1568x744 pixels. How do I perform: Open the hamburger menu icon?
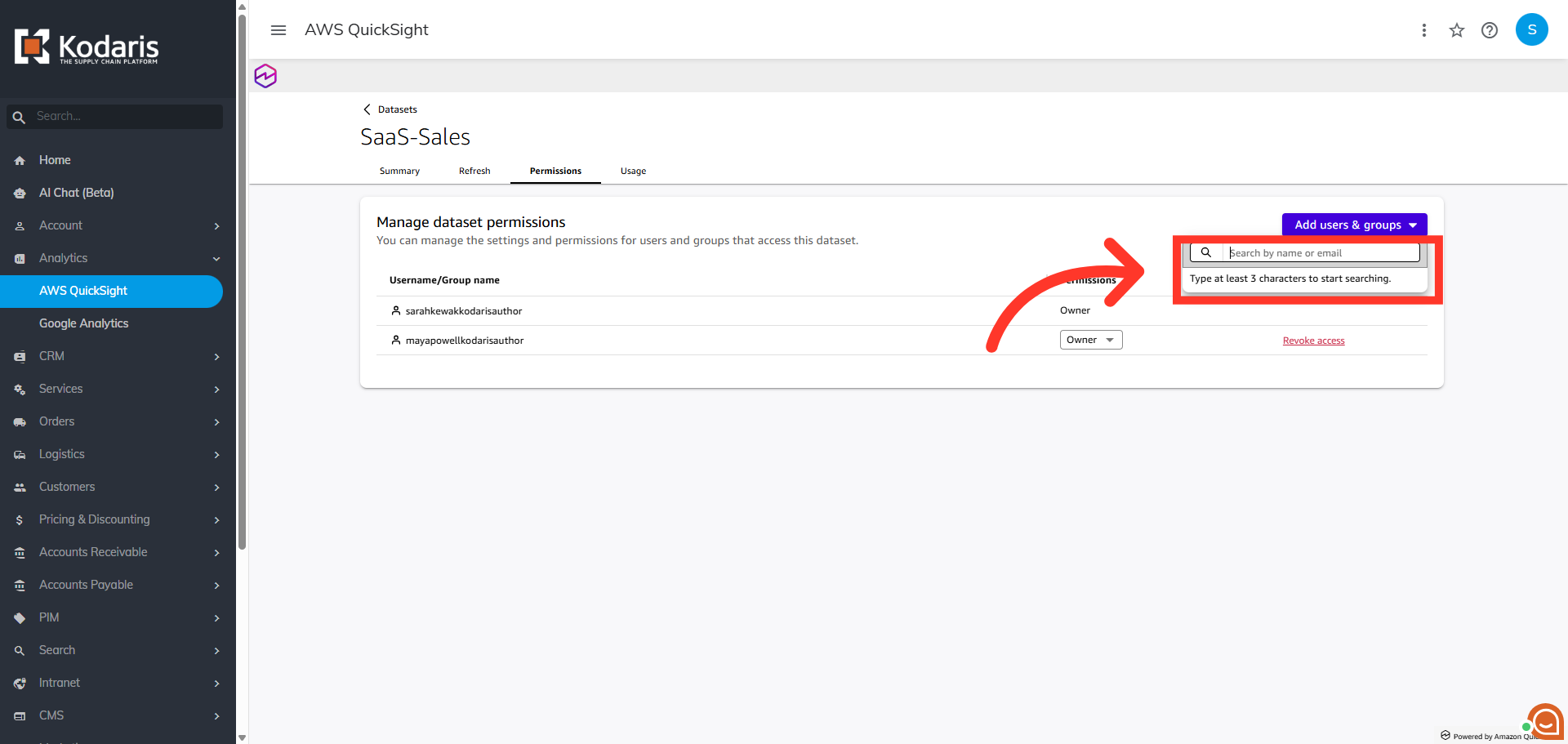pos(278,30)
